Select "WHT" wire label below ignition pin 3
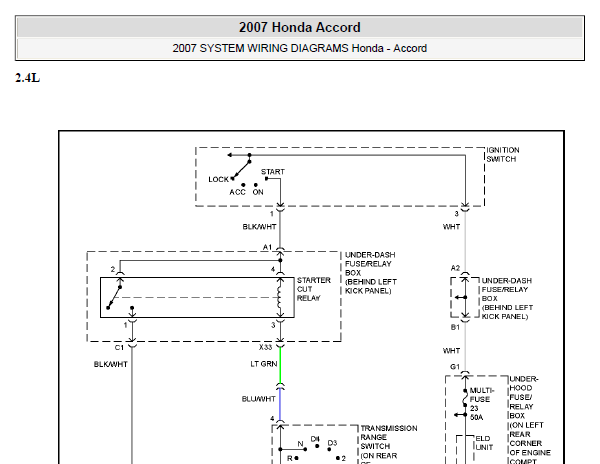 click(x=452, y=227)
